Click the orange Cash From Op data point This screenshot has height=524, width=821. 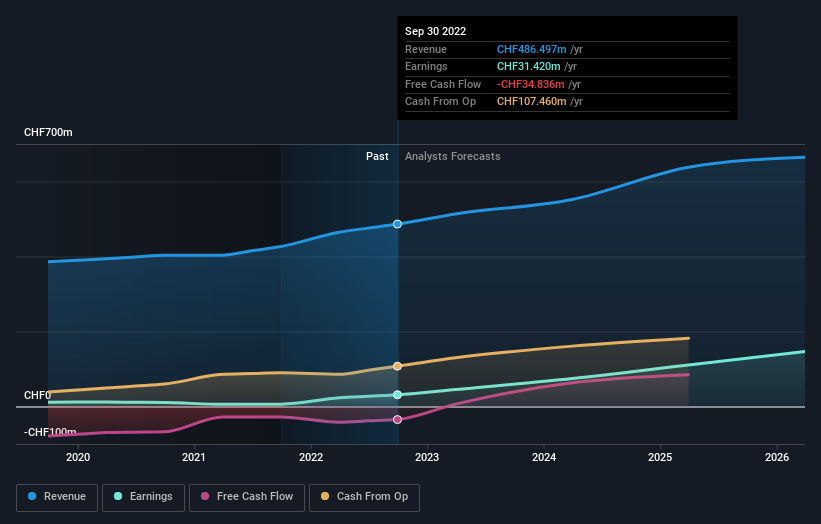tap(397, 366)
